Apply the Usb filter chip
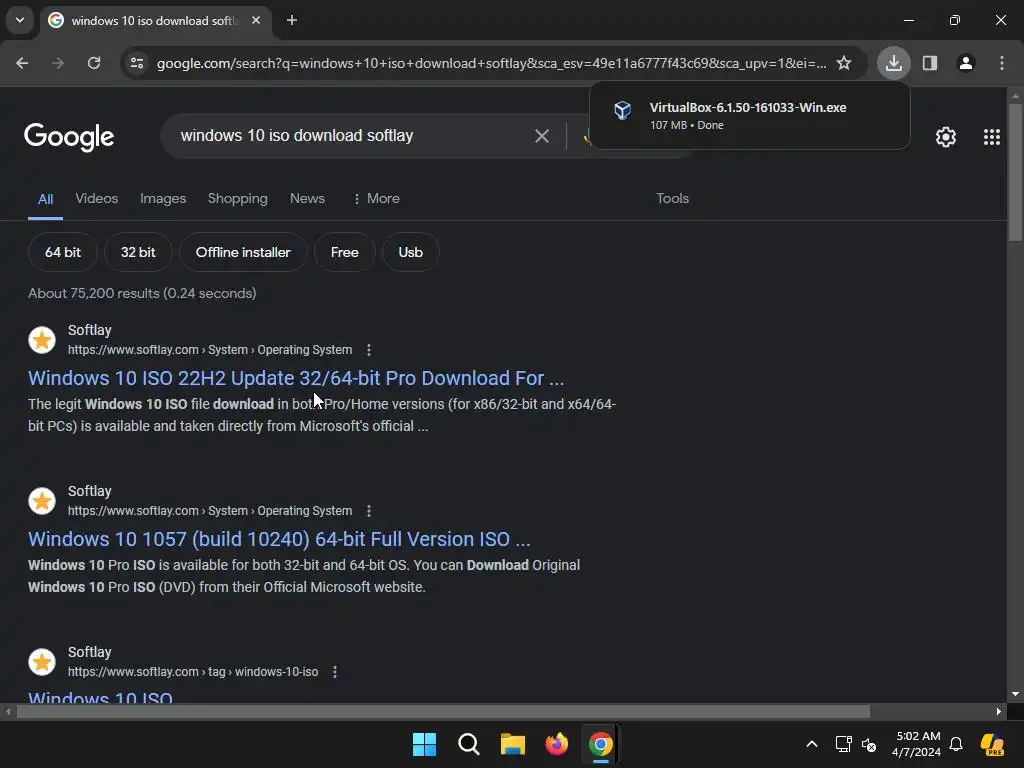This screenshot has width=1024, height=768. [x=410, y=252]
